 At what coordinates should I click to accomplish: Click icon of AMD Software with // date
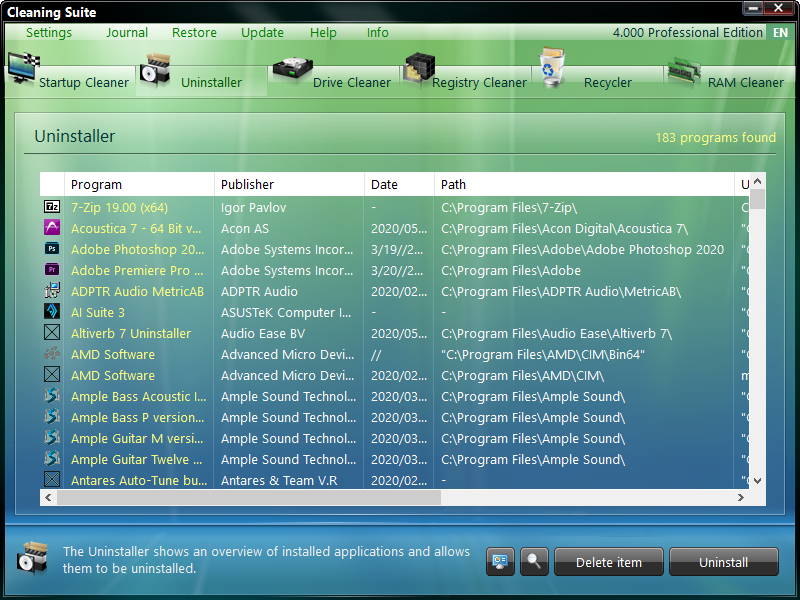pos(52,354)
